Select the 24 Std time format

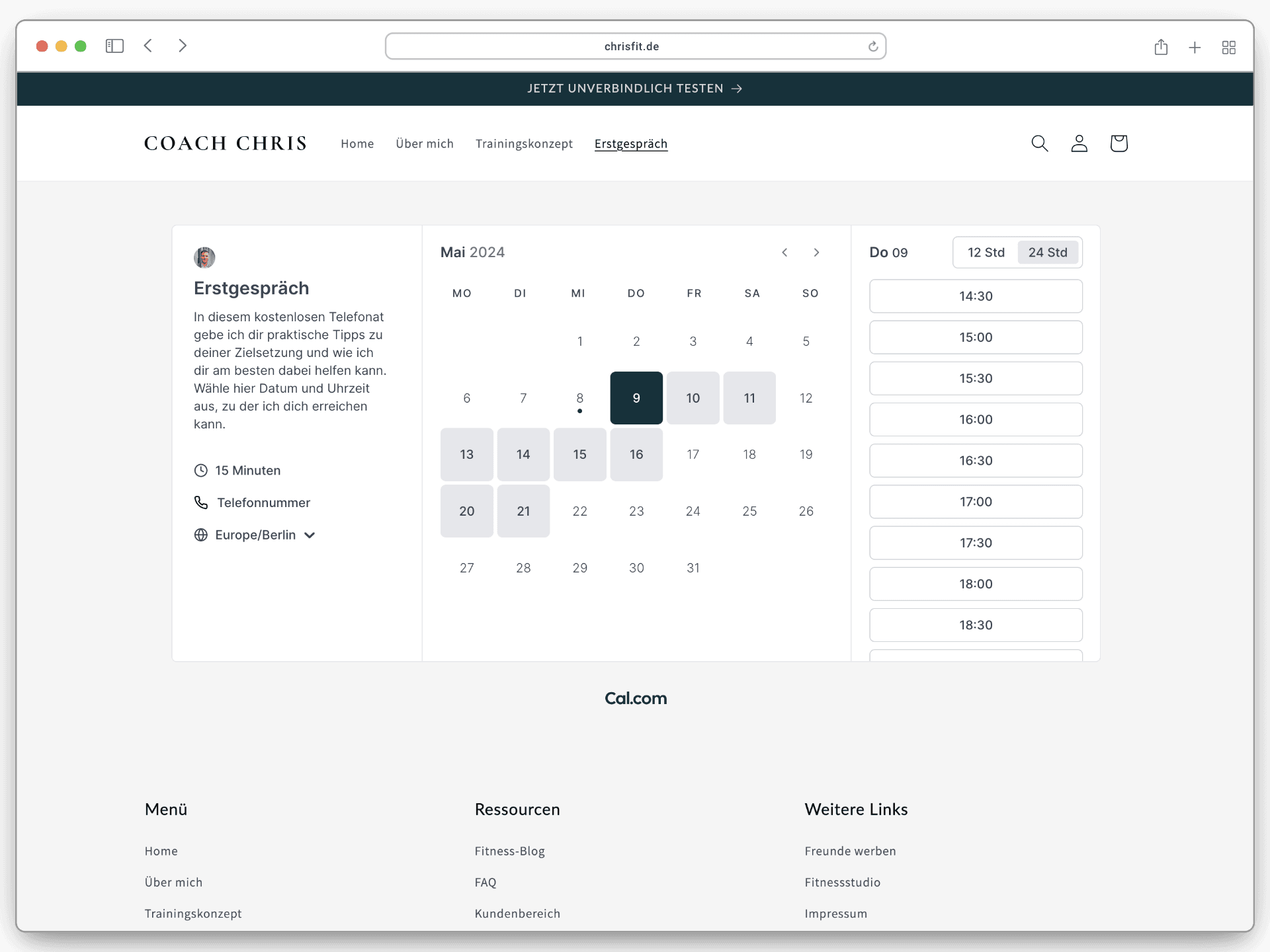pyautogui.click(x=1048, y=253)
